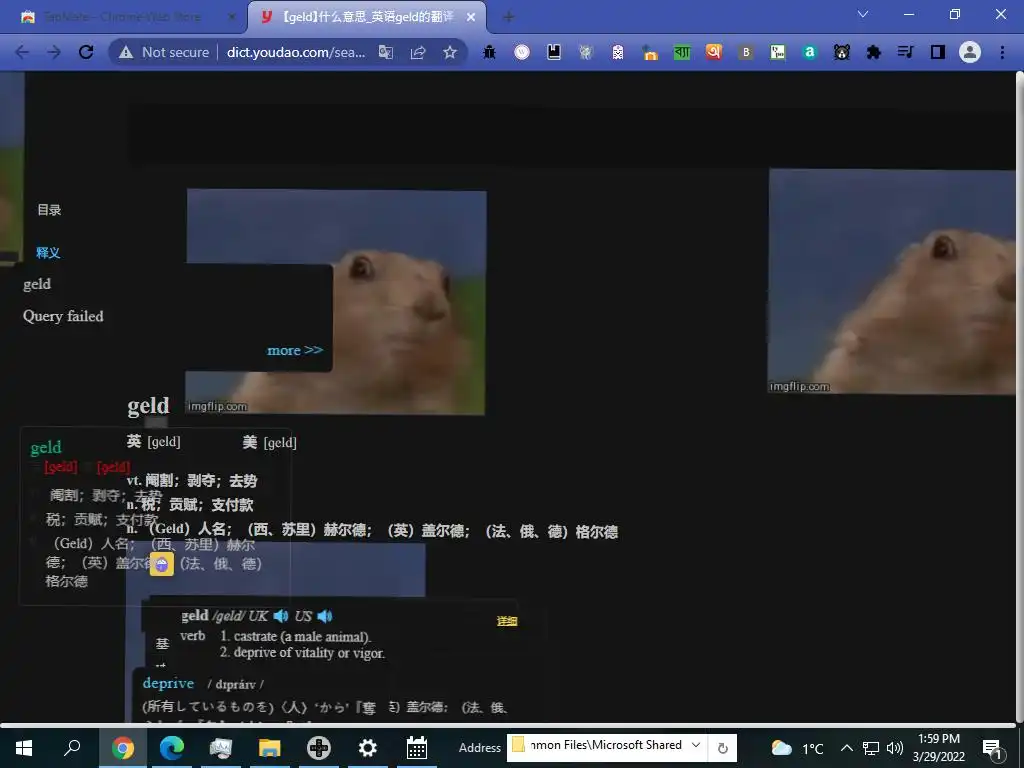1024x768 pixels.
Task: Open Windows taskbar search
Action: tap(72, 748)
